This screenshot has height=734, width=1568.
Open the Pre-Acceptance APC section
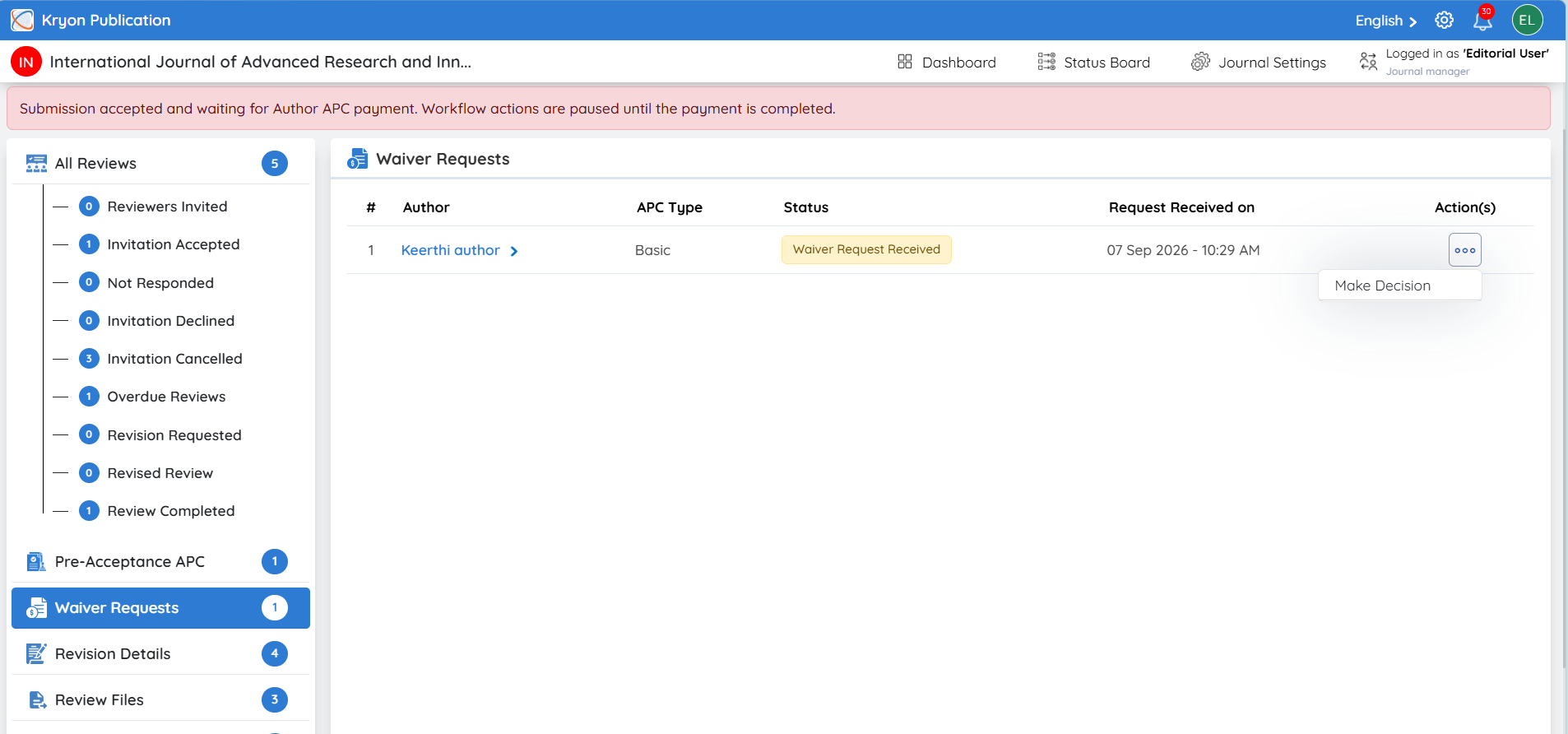160,562
